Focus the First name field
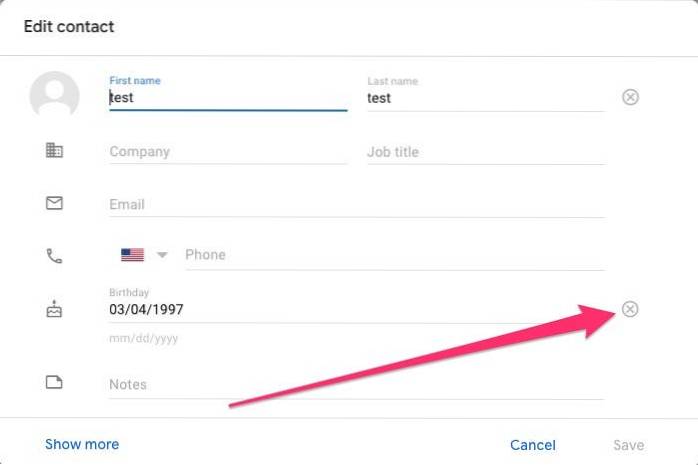Viewport: 698px width, 465px height. (227, 98)
